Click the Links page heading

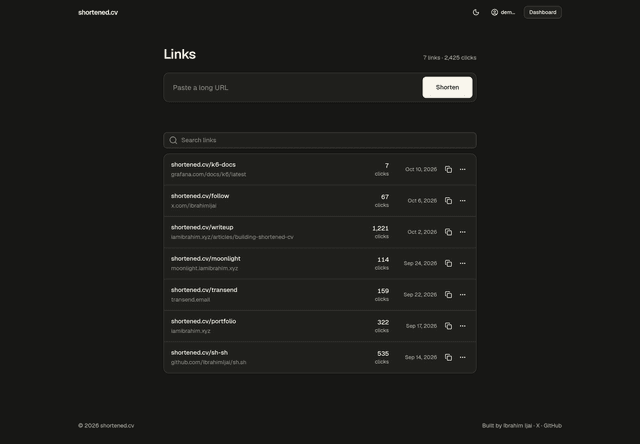click(x=180, y=54)
